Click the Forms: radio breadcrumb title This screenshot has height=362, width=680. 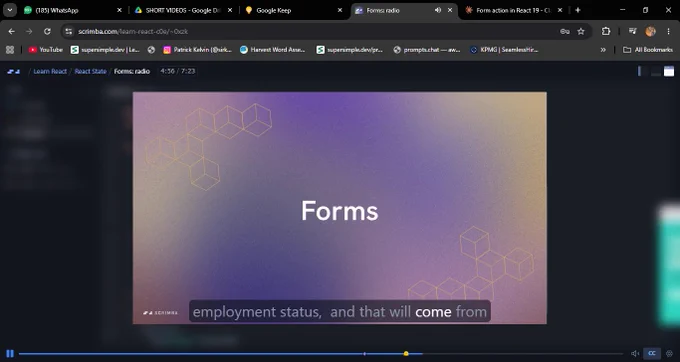(x=132, y=71)
